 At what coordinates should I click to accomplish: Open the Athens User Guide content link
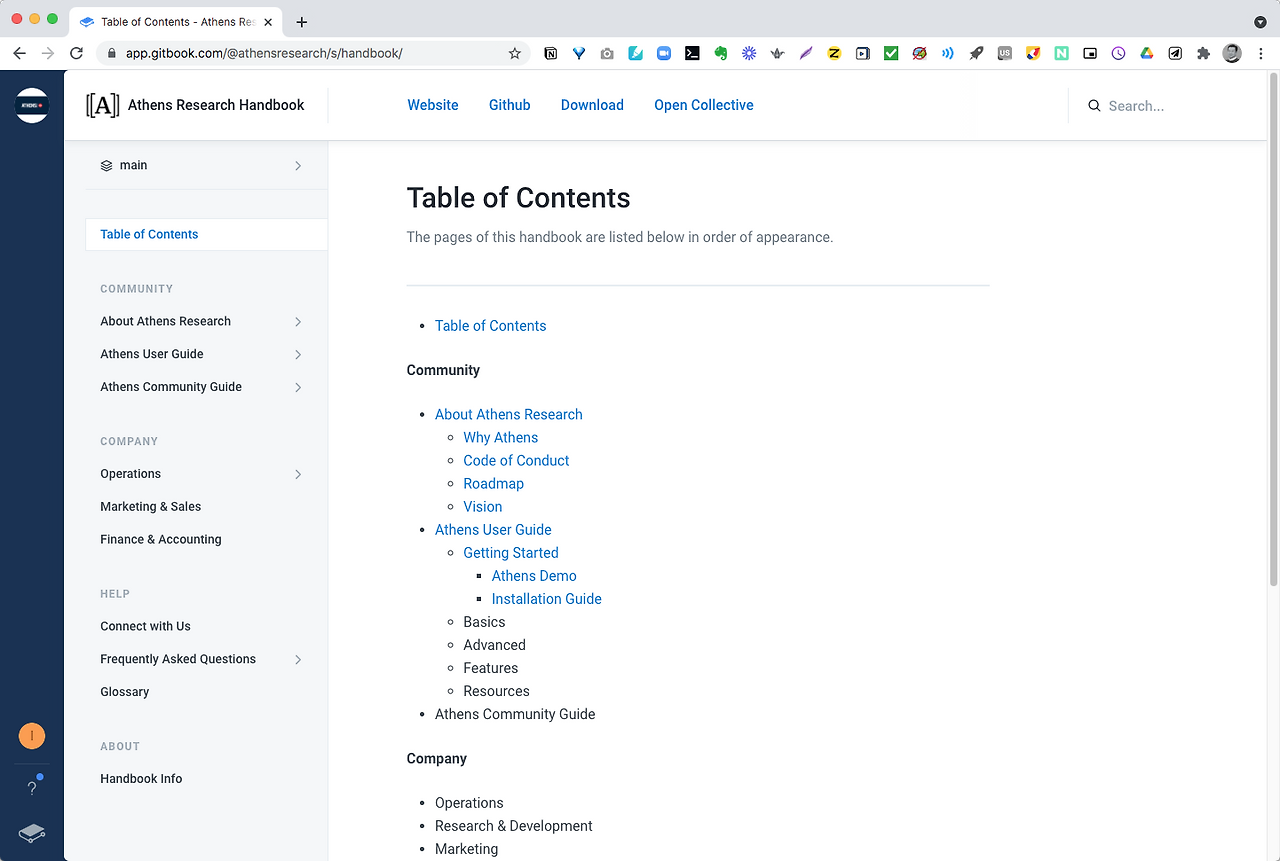[493, 529]
